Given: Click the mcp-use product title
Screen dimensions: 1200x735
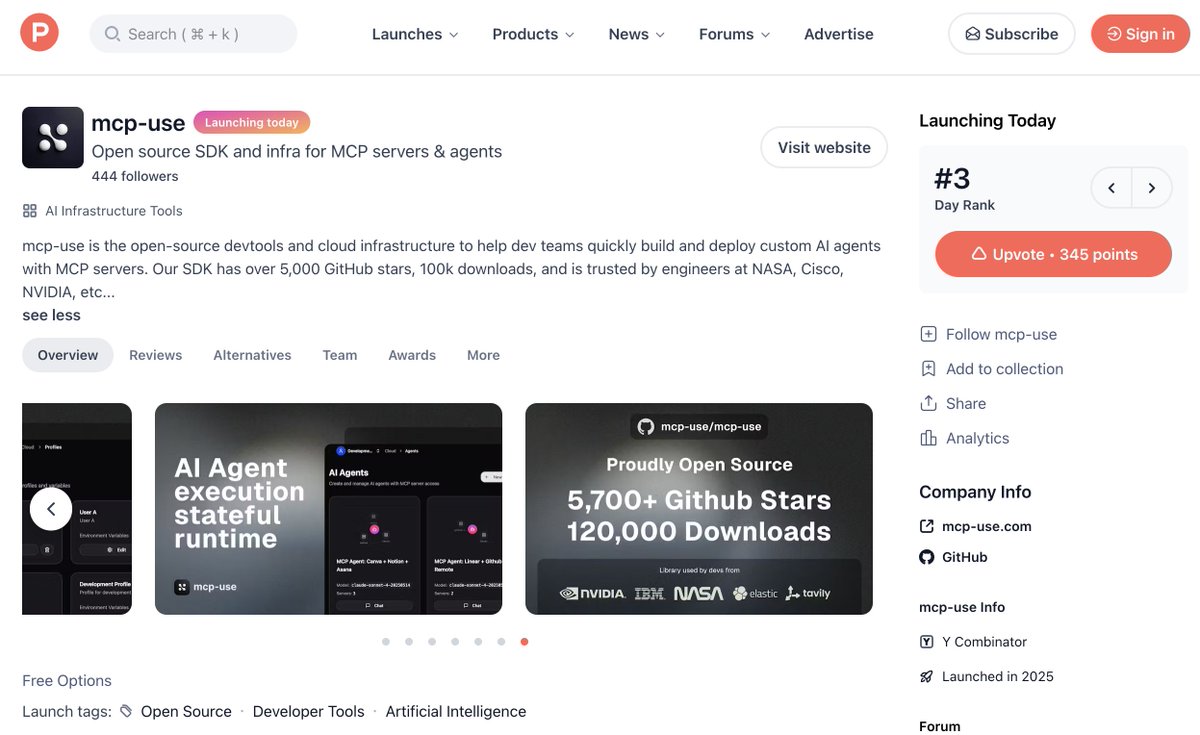Looking at the screenshot, I should coord(138,123).
